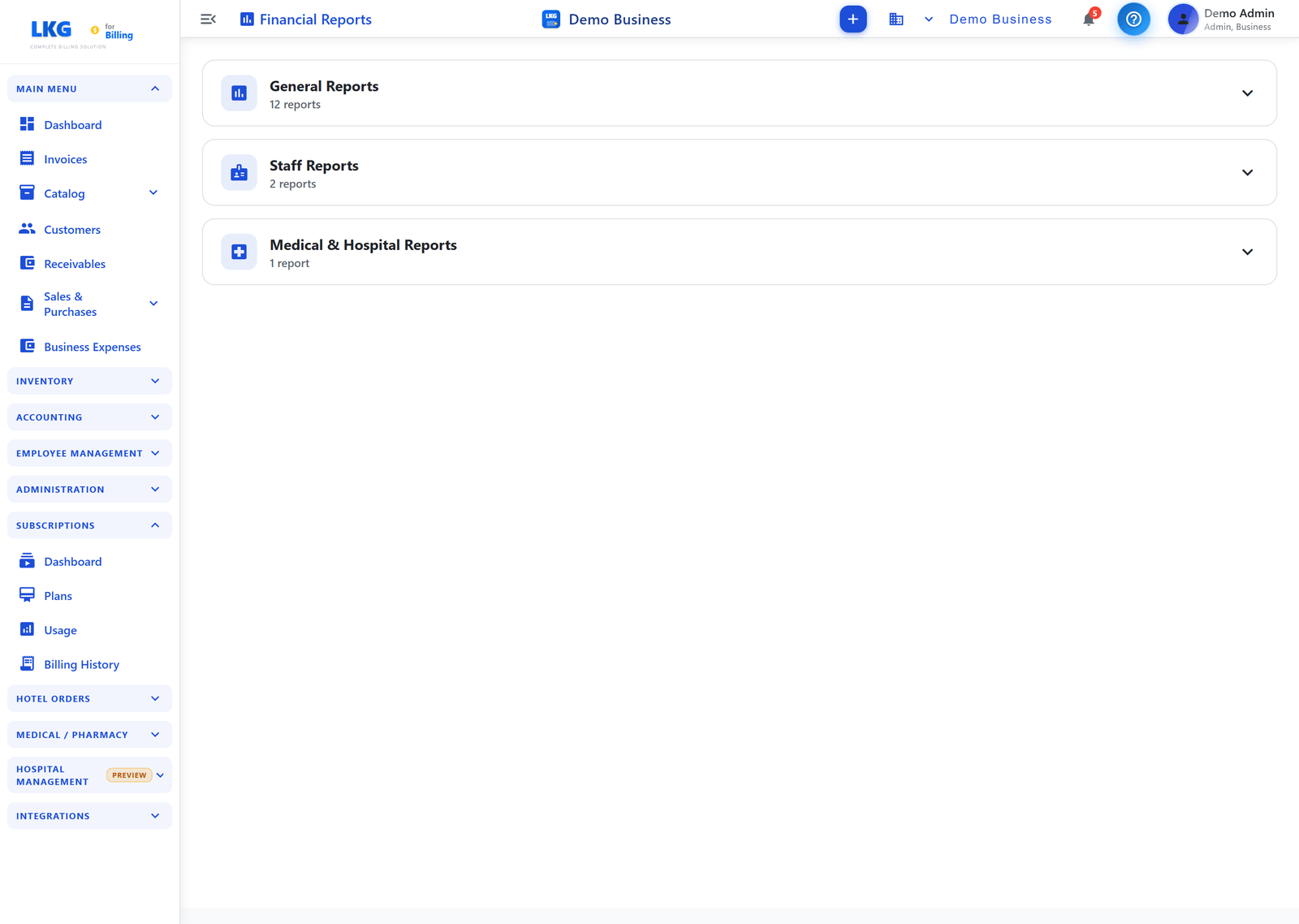Expand the General Reports section chevron

(1247, 93)
